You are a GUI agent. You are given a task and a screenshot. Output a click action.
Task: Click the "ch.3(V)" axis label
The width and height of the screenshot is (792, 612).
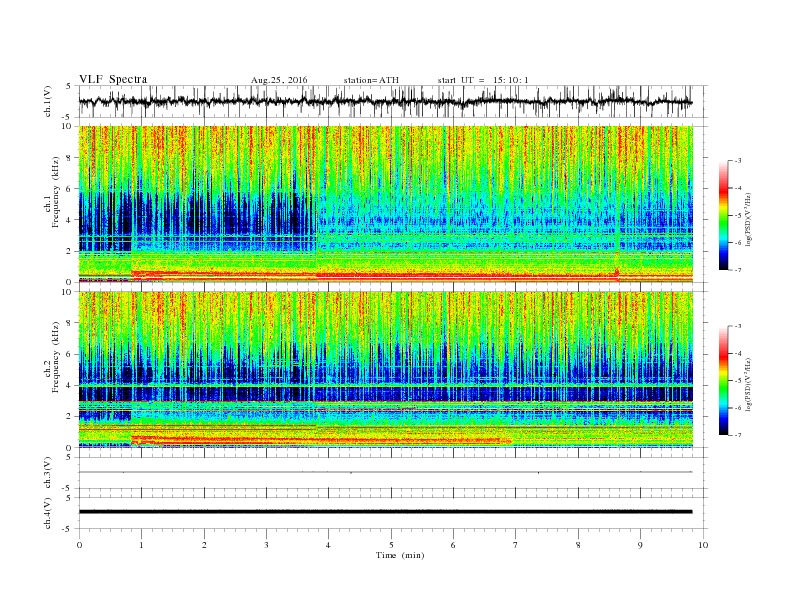(x=48, y=473)
